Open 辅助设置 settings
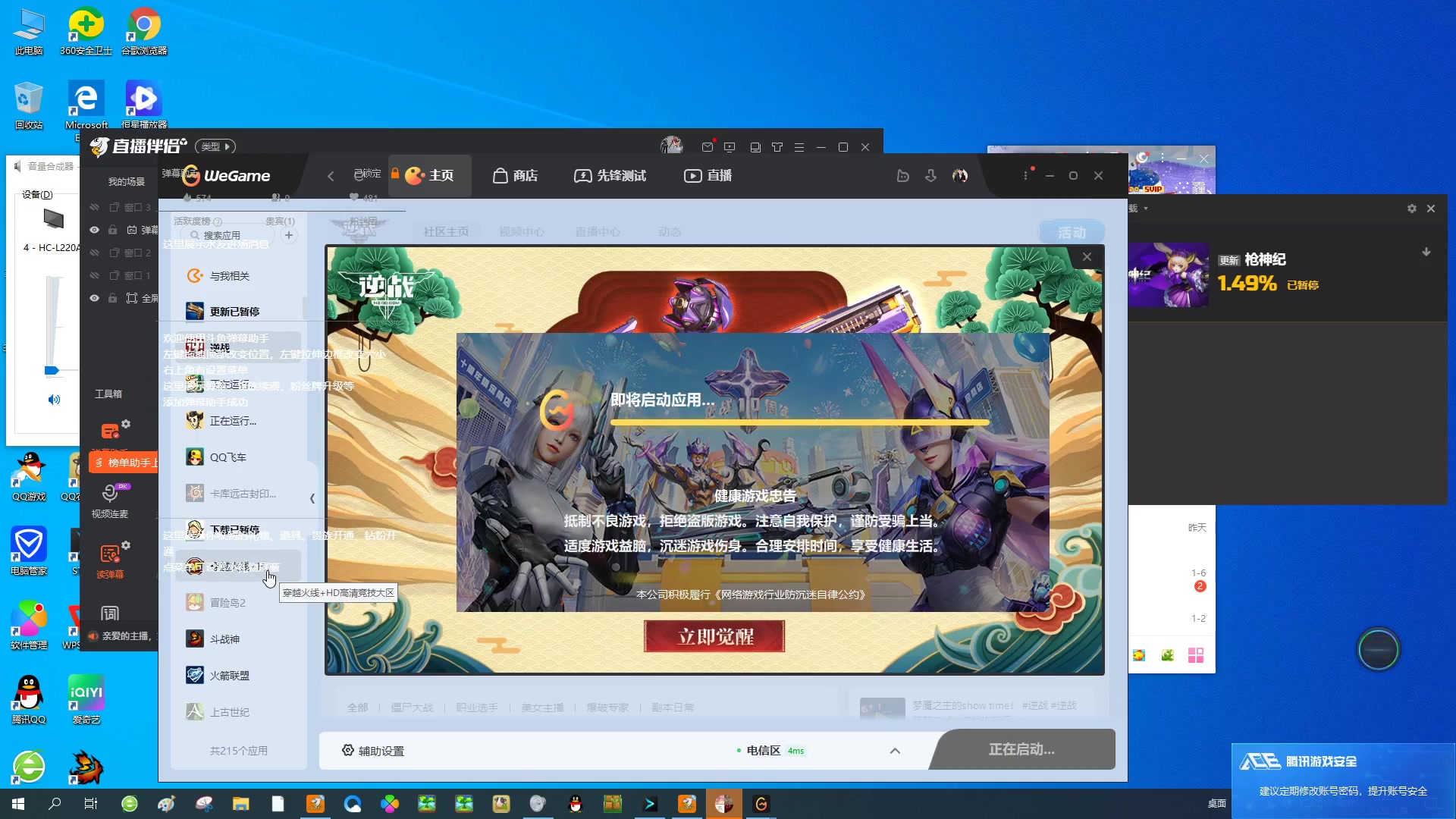The width and height of the screenshot is (1456, 819). [372, 751]
